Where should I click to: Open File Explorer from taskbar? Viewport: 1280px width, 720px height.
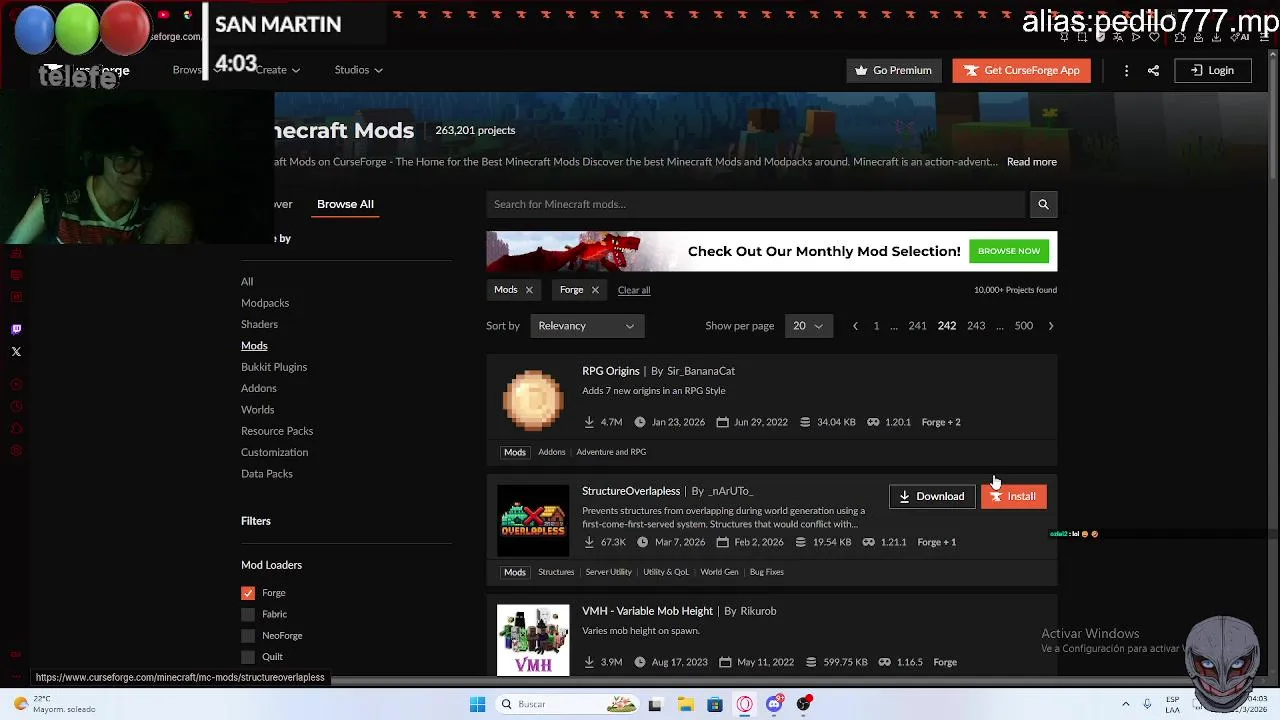pyautogui.click(x=685, y=704)
